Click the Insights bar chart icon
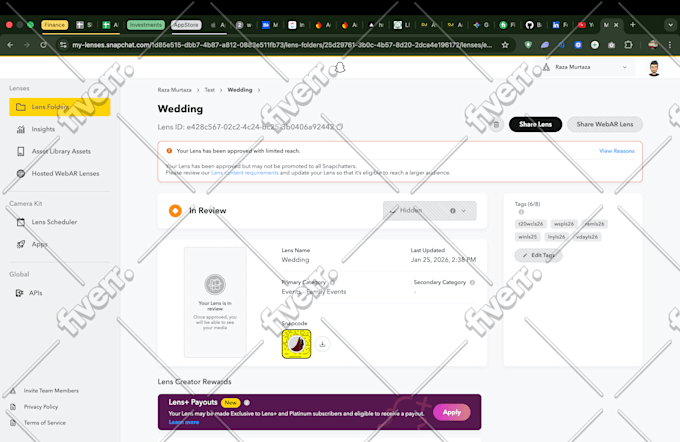Viewport: 680px width, 442px height. [20, 129]
